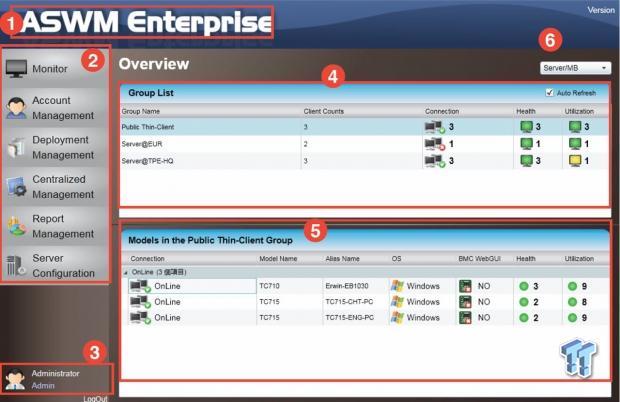Click connection icon for Server@EUR group

point(435,144)
